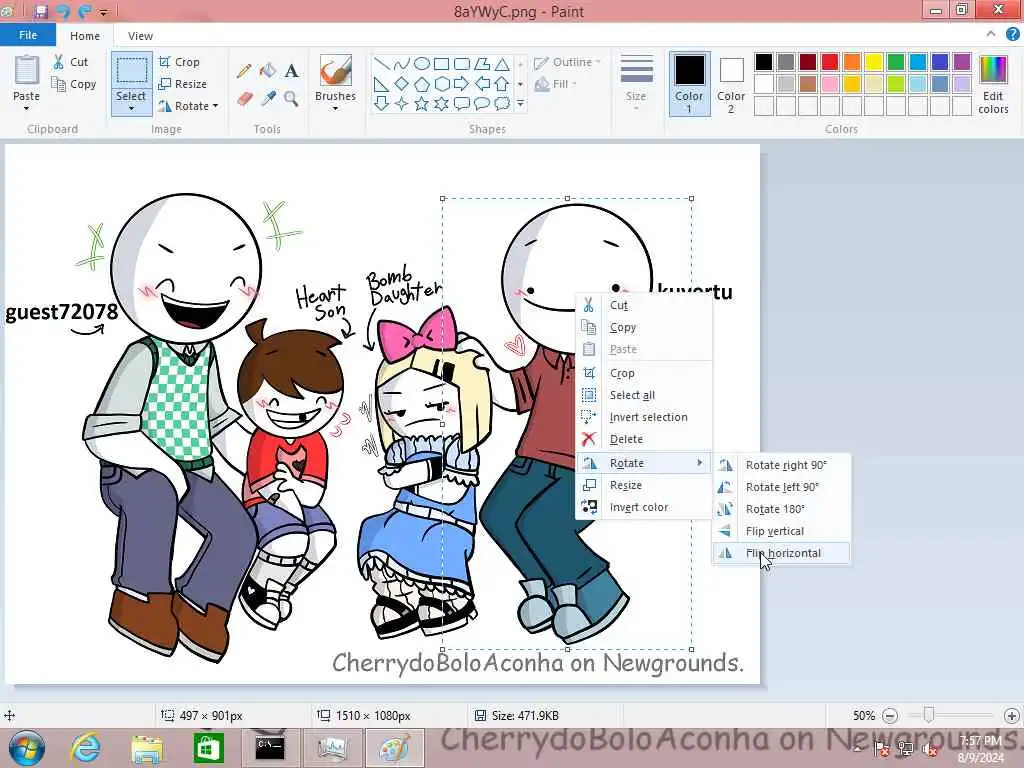Open the Paste dropdown arrow

coord(27,108)
